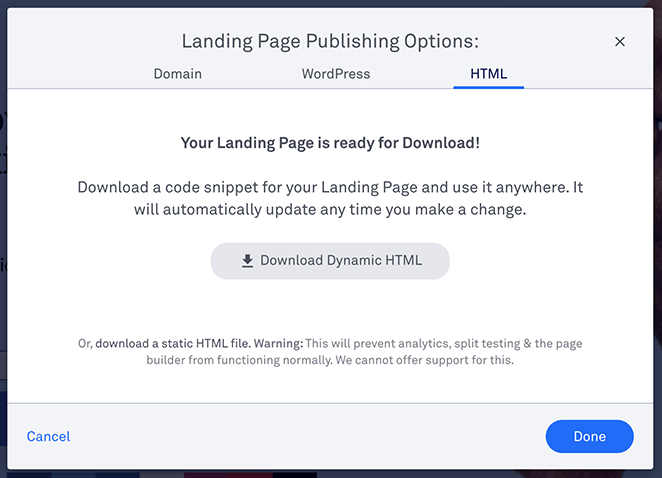Click Cancel at the dialog footer
Image resolution: width=662 pixels, height=478 pixels.
(x=49, y=436)
